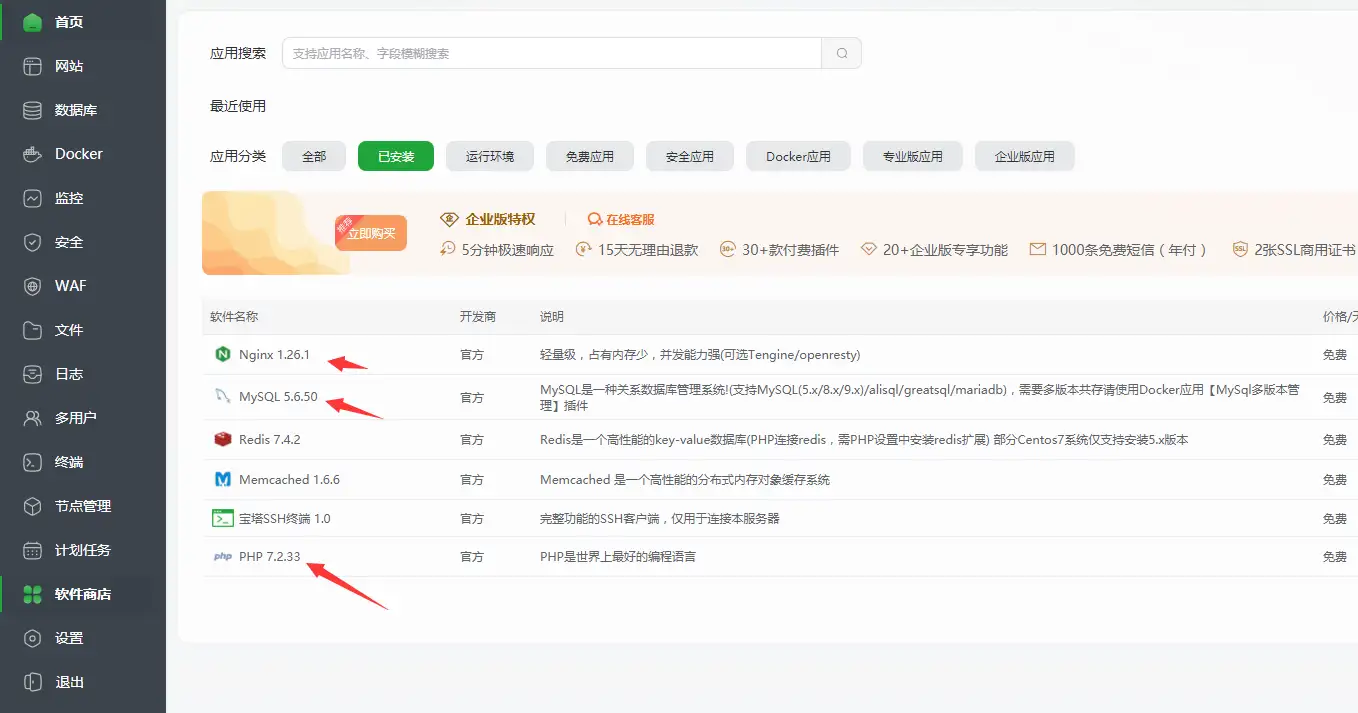This screenshot has height=713, width=1358.
Task: Click the WAF shield icon
Action: [34, 285]
